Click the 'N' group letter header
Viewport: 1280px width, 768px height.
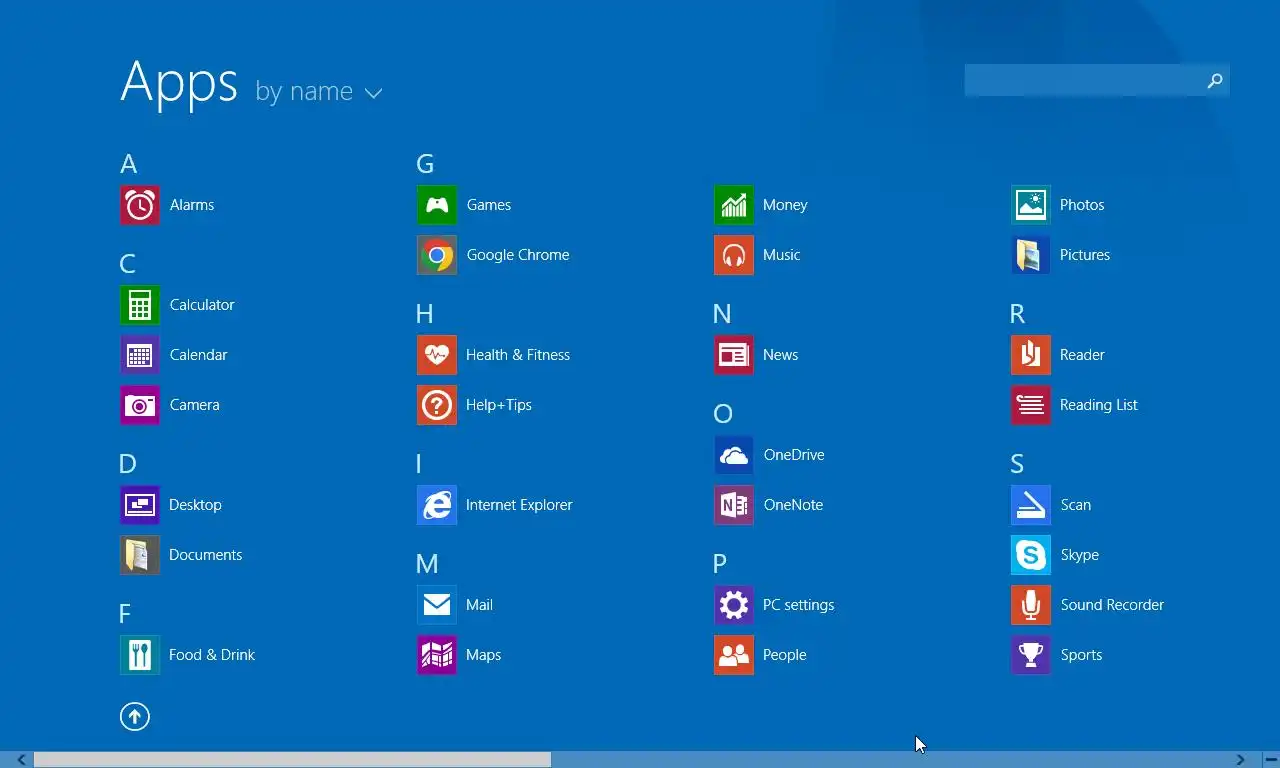723,314
